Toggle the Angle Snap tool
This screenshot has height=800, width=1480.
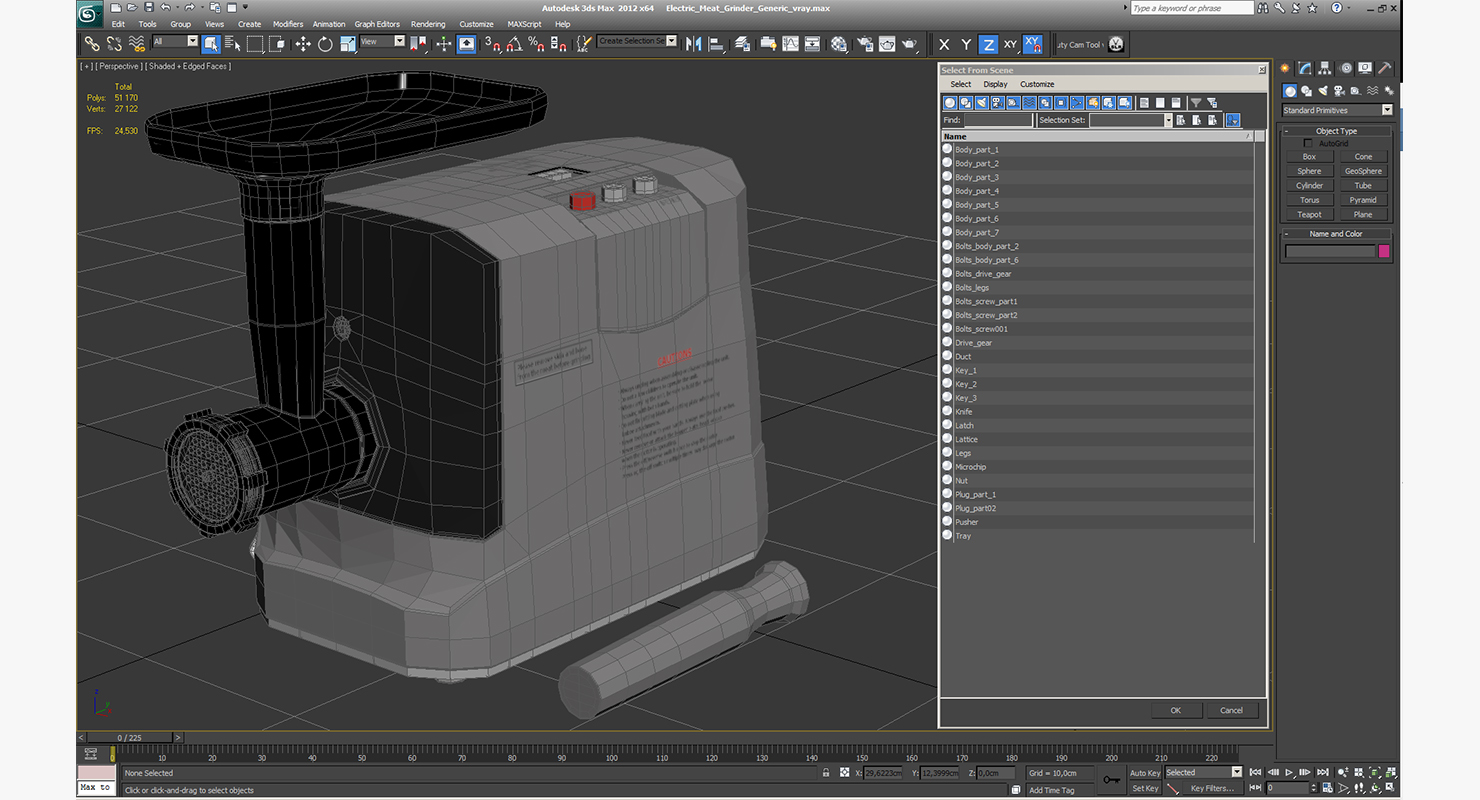pyautogui.click(x=513, y=43)
